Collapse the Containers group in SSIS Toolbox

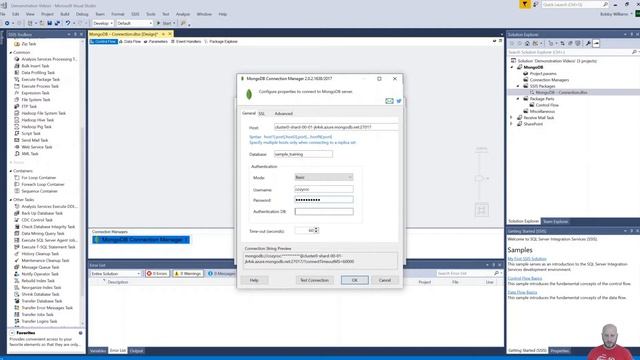11,171
